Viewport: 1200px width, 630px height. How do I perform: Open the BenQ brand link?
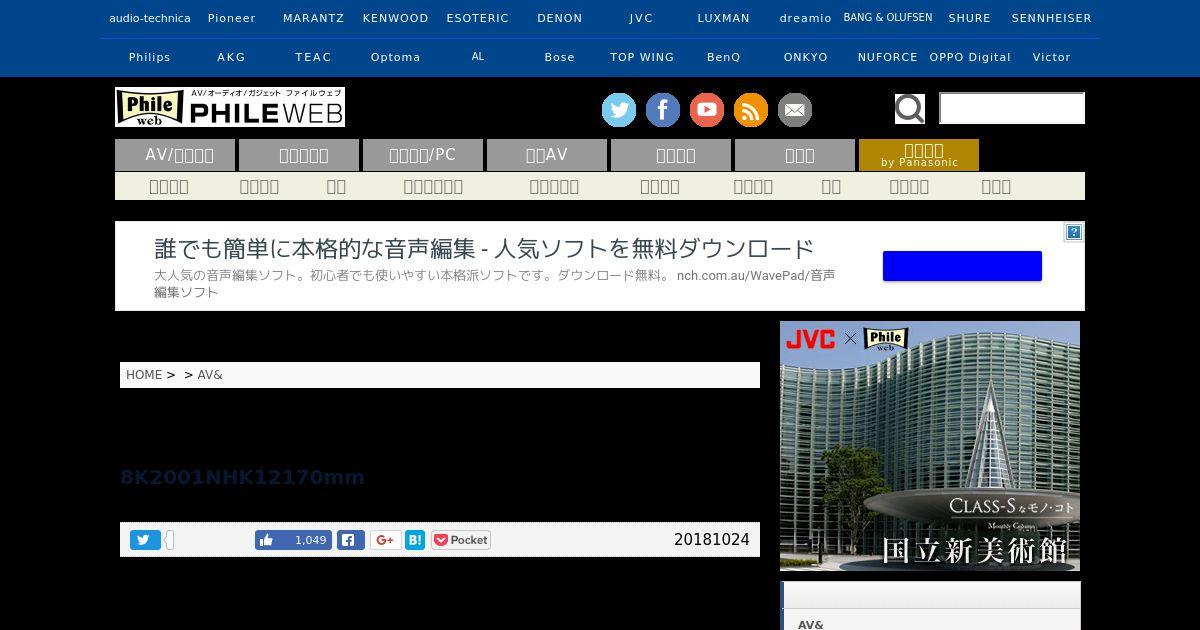[724, 57]
